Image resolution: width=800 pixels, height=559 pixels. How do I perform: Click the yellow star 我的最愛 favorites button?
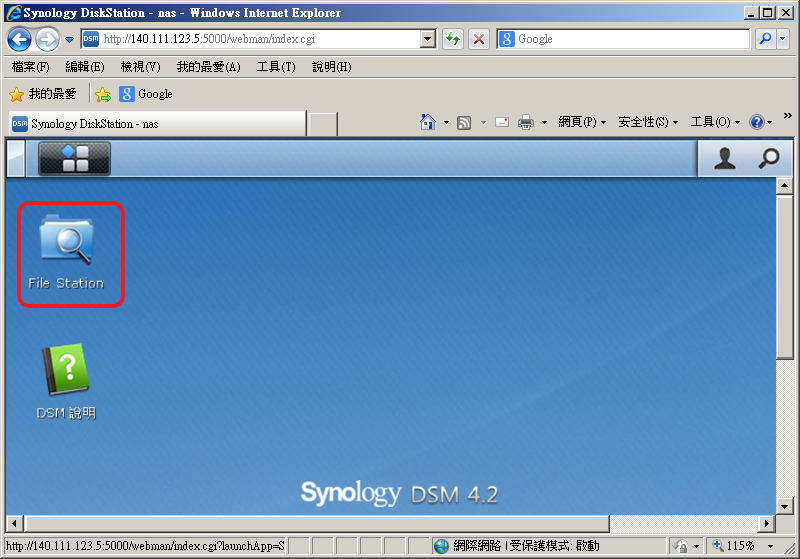coord(43,94)
